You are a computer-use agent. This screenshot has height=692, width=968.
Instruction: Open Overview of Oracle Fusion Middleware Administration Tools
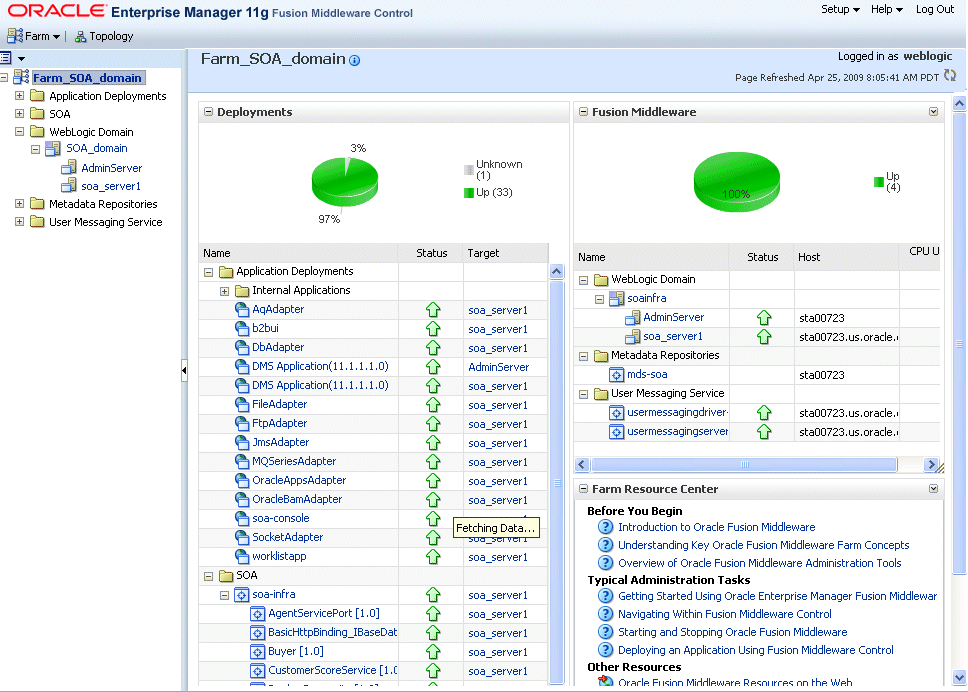coord(759,563)
